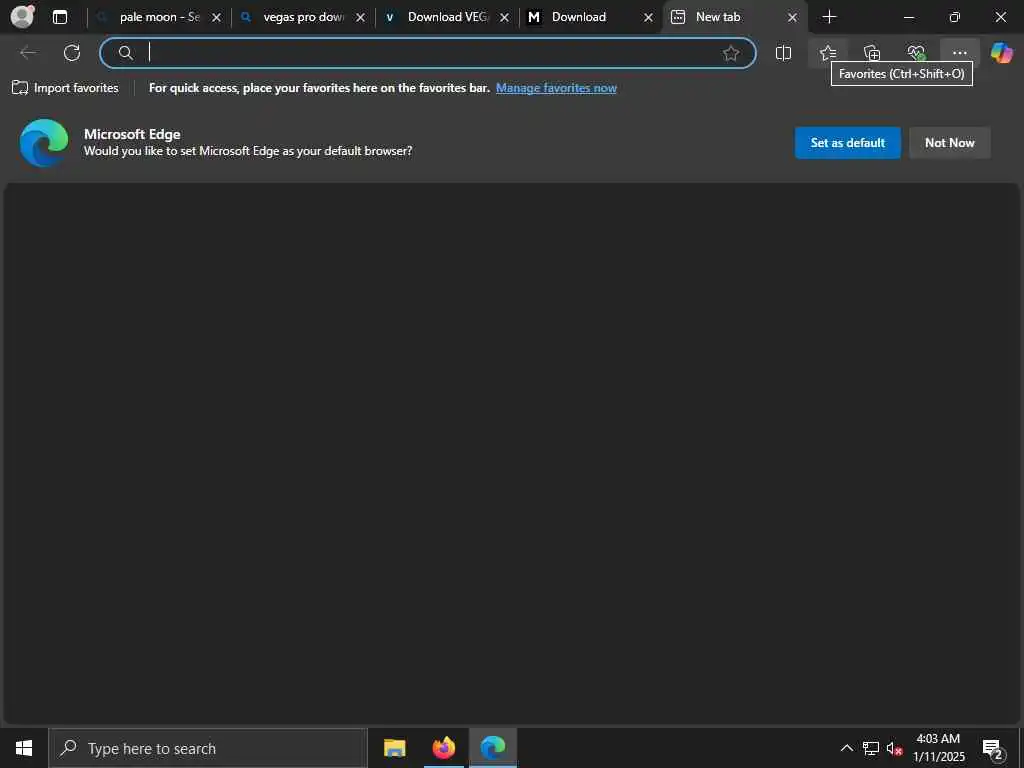Close the pale moon tab

[x=216, y=18]
